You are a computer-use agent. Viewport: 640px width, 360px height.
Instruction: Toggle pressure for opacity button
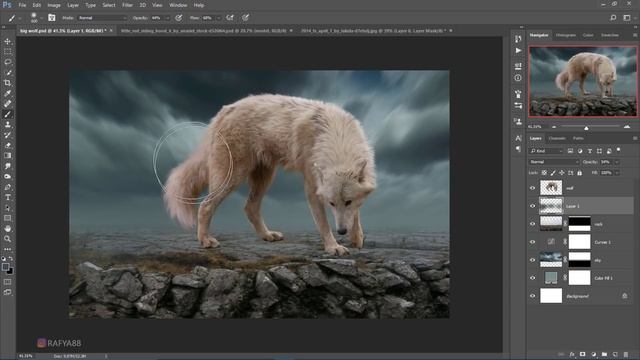pyautogui.click(x=179, y=18)
